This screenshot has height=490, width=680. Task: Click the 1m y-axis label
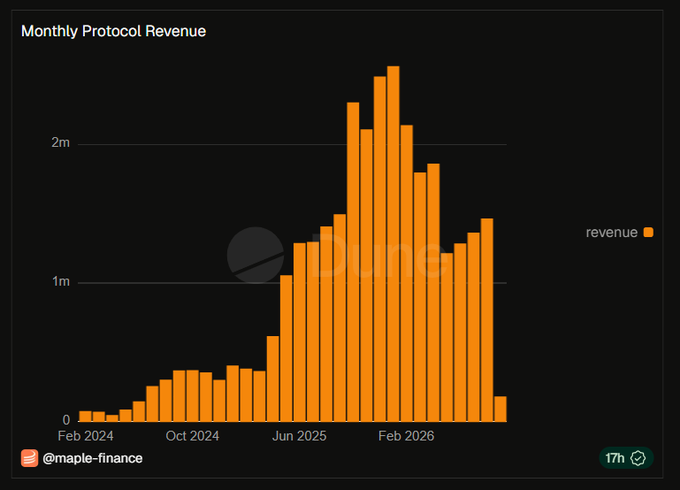click(61, 281)
